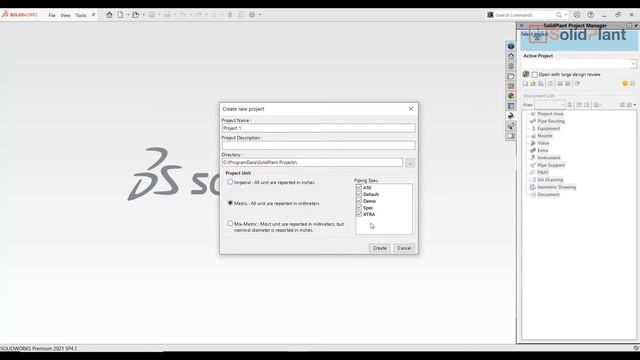The height and width of the screenshot is (360, 640).
Task: Click the magnifier icon in Search Commands
Action: [558, 15]
